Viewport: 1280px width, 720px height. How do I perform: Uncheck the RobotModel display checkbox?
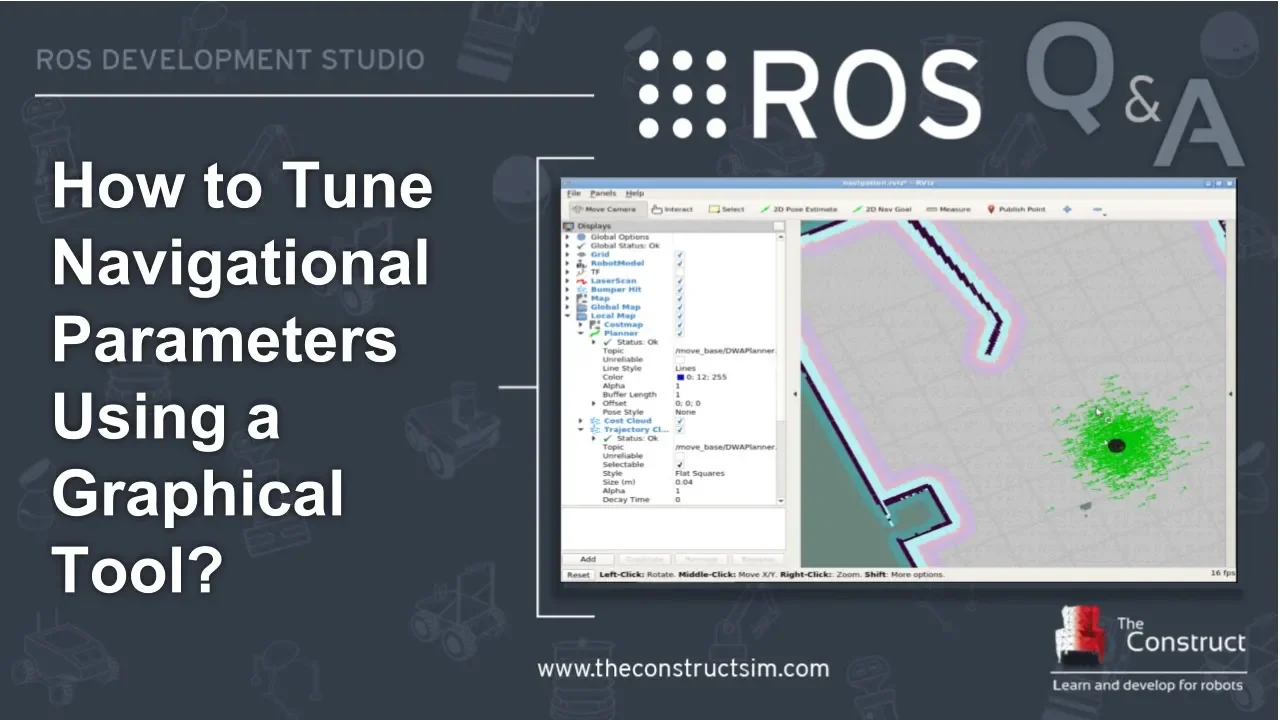[680, 263]
